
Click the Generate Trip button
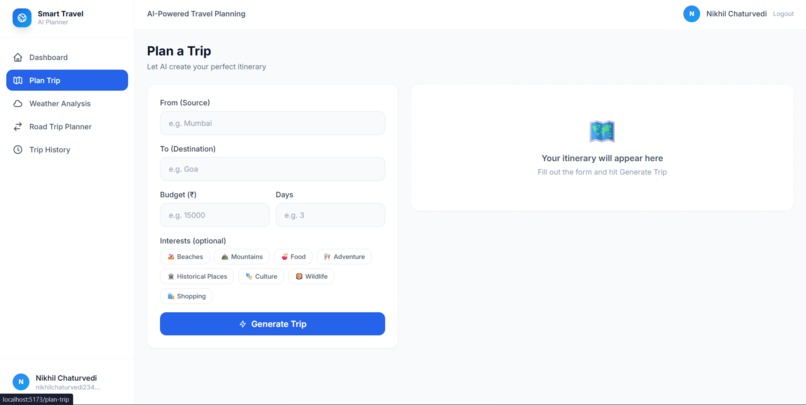click(272, 324)
